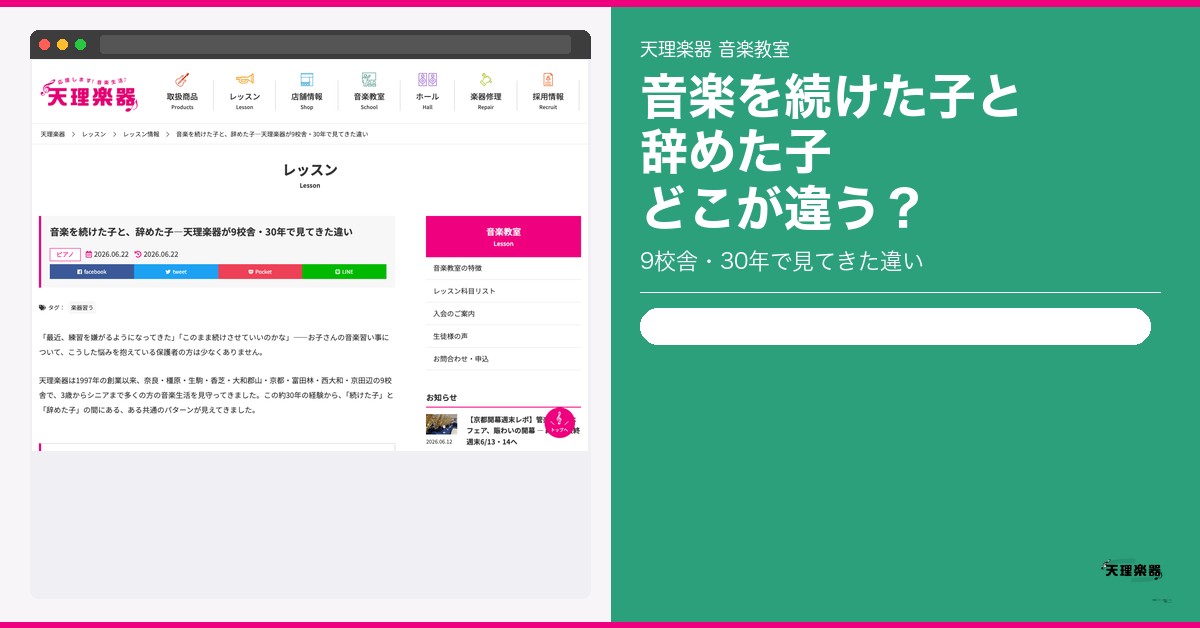Click the white rounded bar on the green panel
The image size is (1200, 628).
(x=895, y=326)
